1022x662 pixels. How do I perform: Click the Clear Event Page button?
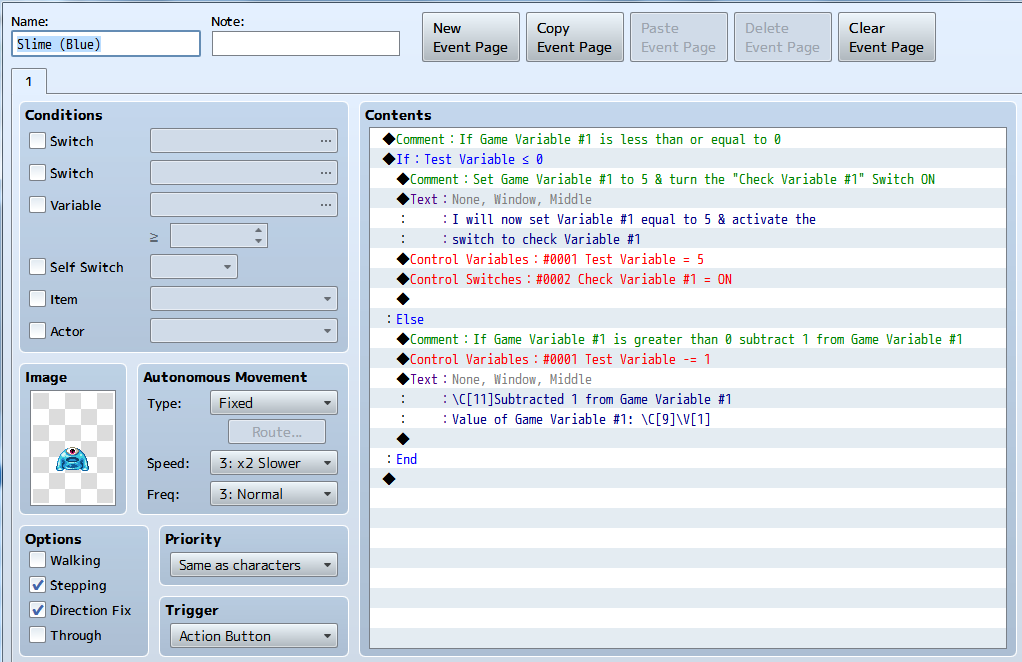point(886,38)
